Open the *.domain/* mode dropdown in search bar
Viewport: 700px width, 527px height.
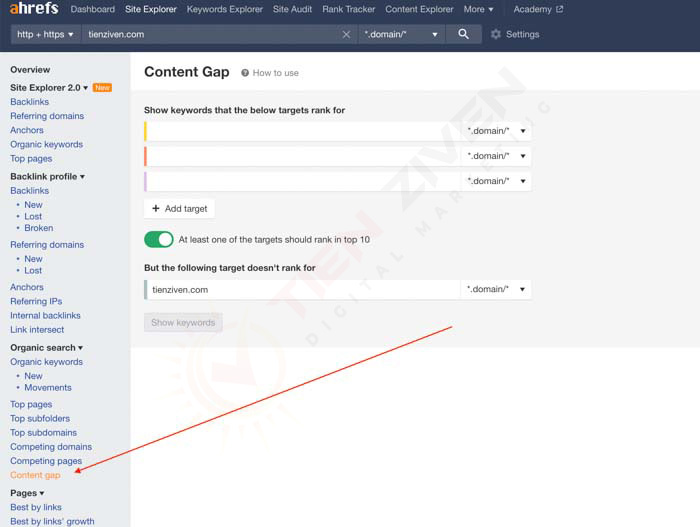pyautogui.click(x=401, y=34)
